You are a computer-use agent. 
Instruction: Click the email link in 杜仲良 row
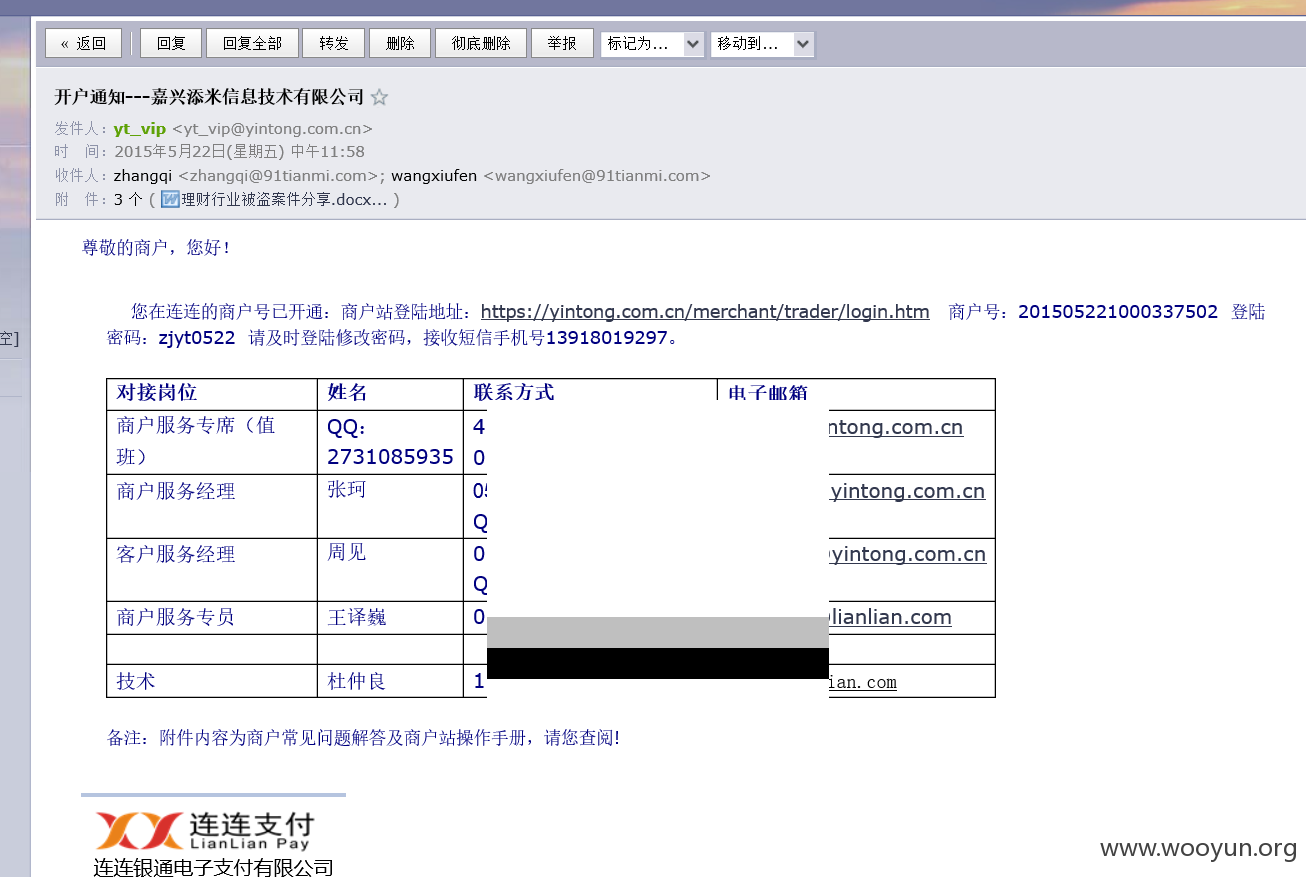863,682
